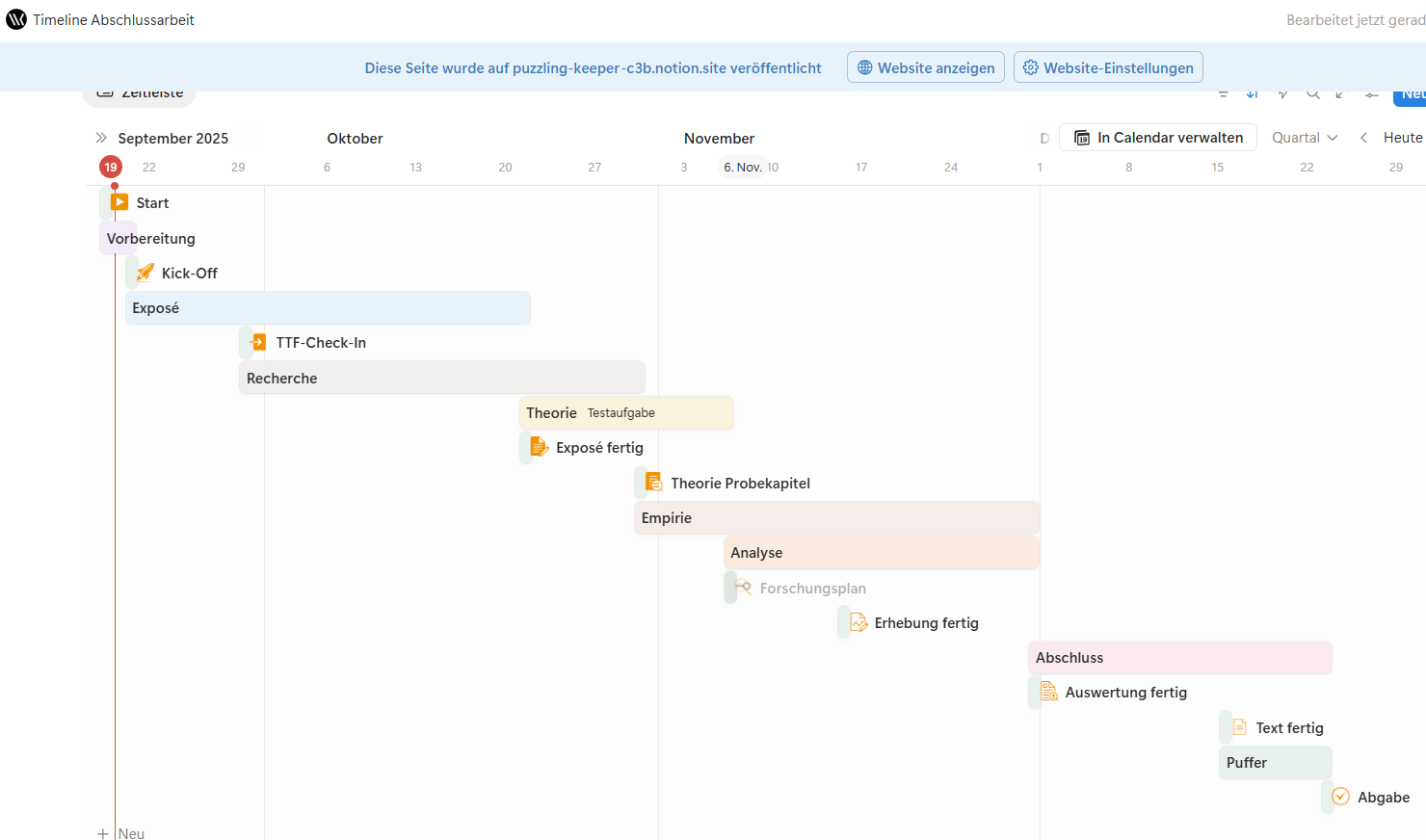Click the red 19 today marker
Screen dimensions: 1426x840
[110, 166]
